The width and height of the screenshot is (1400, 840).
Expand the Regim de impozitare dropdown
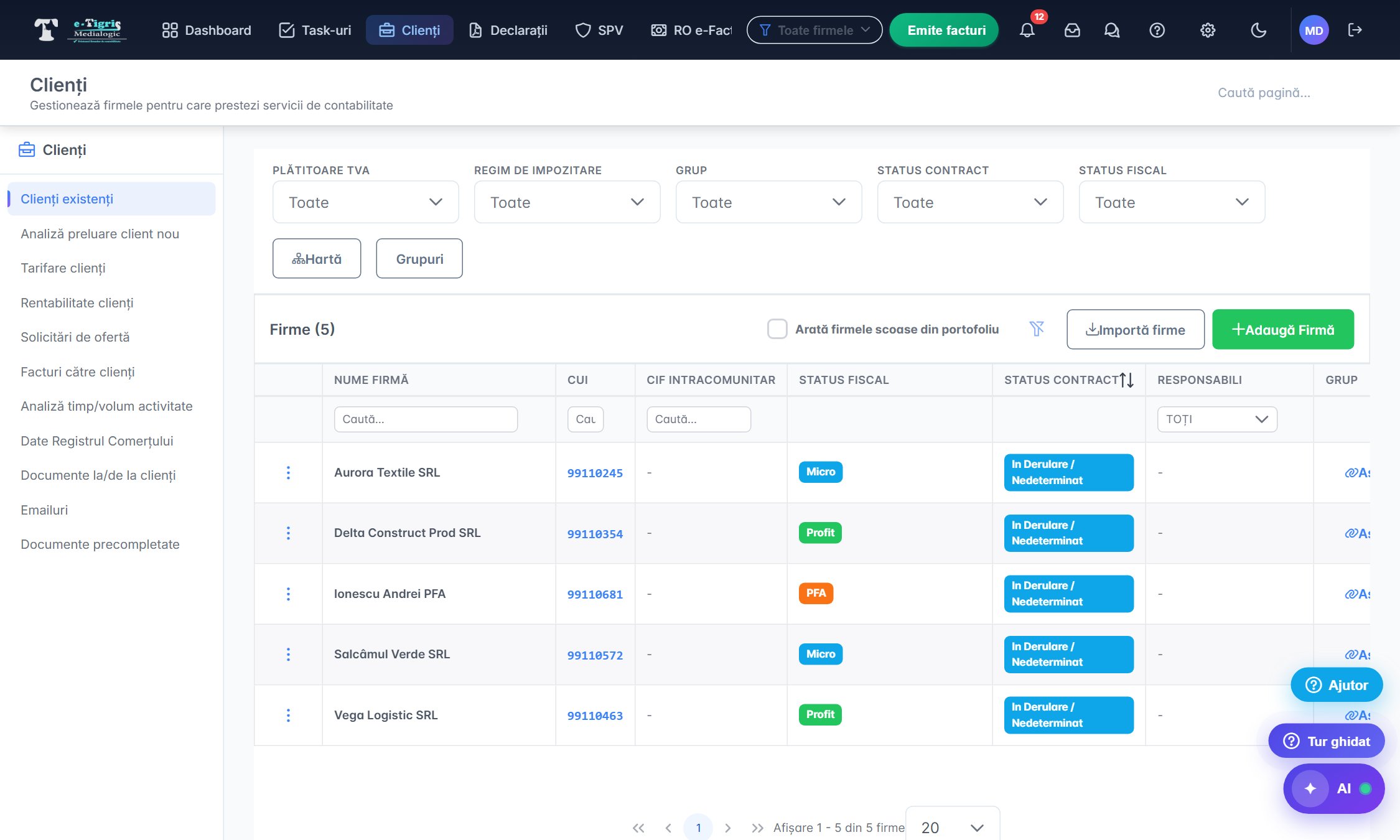567,202
